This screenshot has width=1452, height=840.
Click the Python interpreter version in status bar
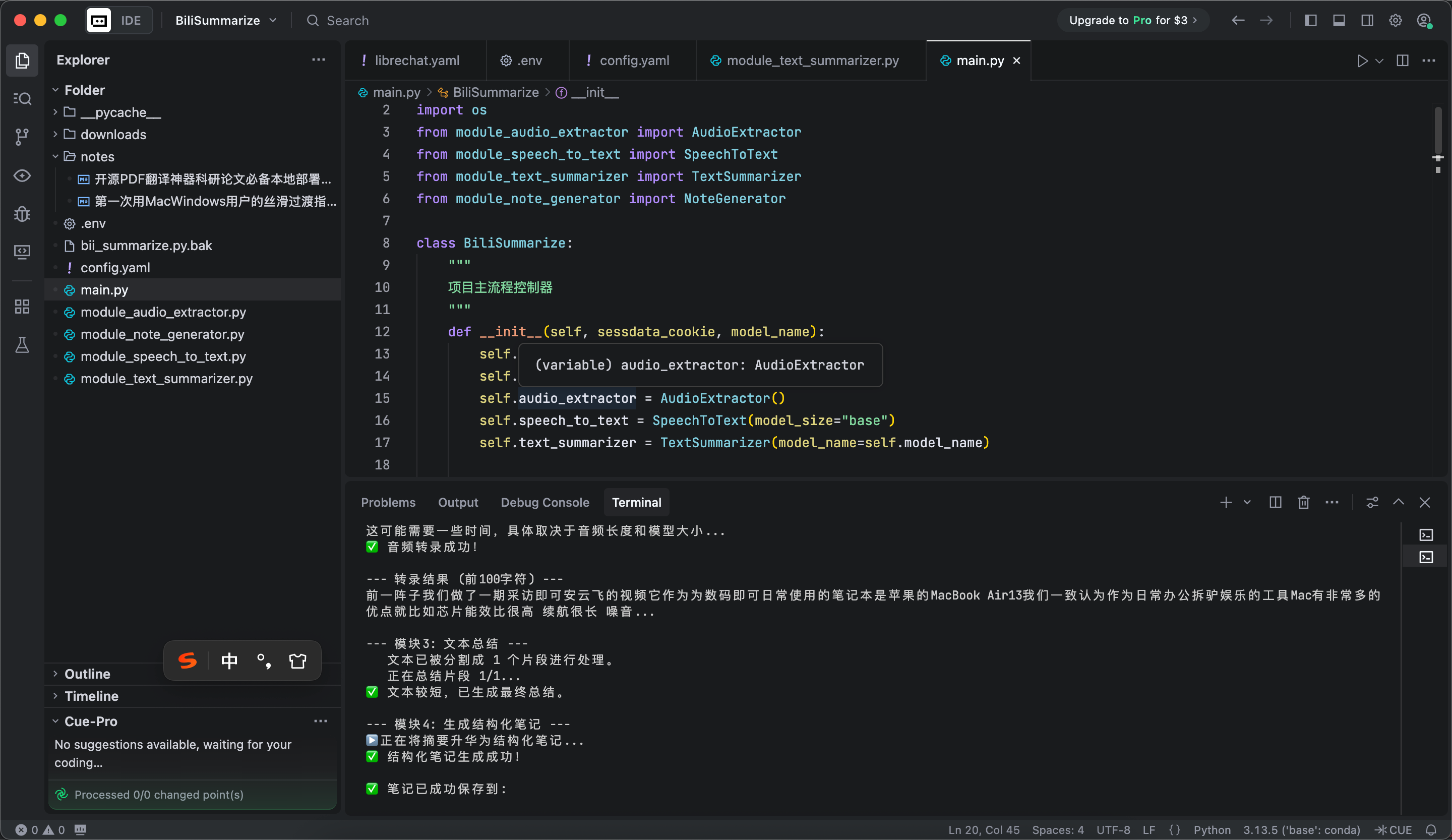[1301, 829]
